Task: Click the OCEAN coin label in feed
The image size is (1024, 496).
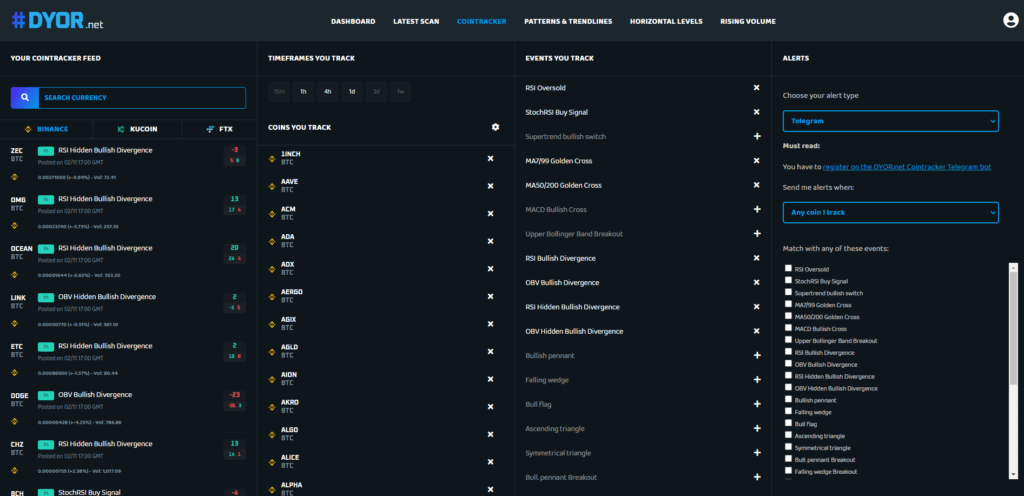Action: 22,249
